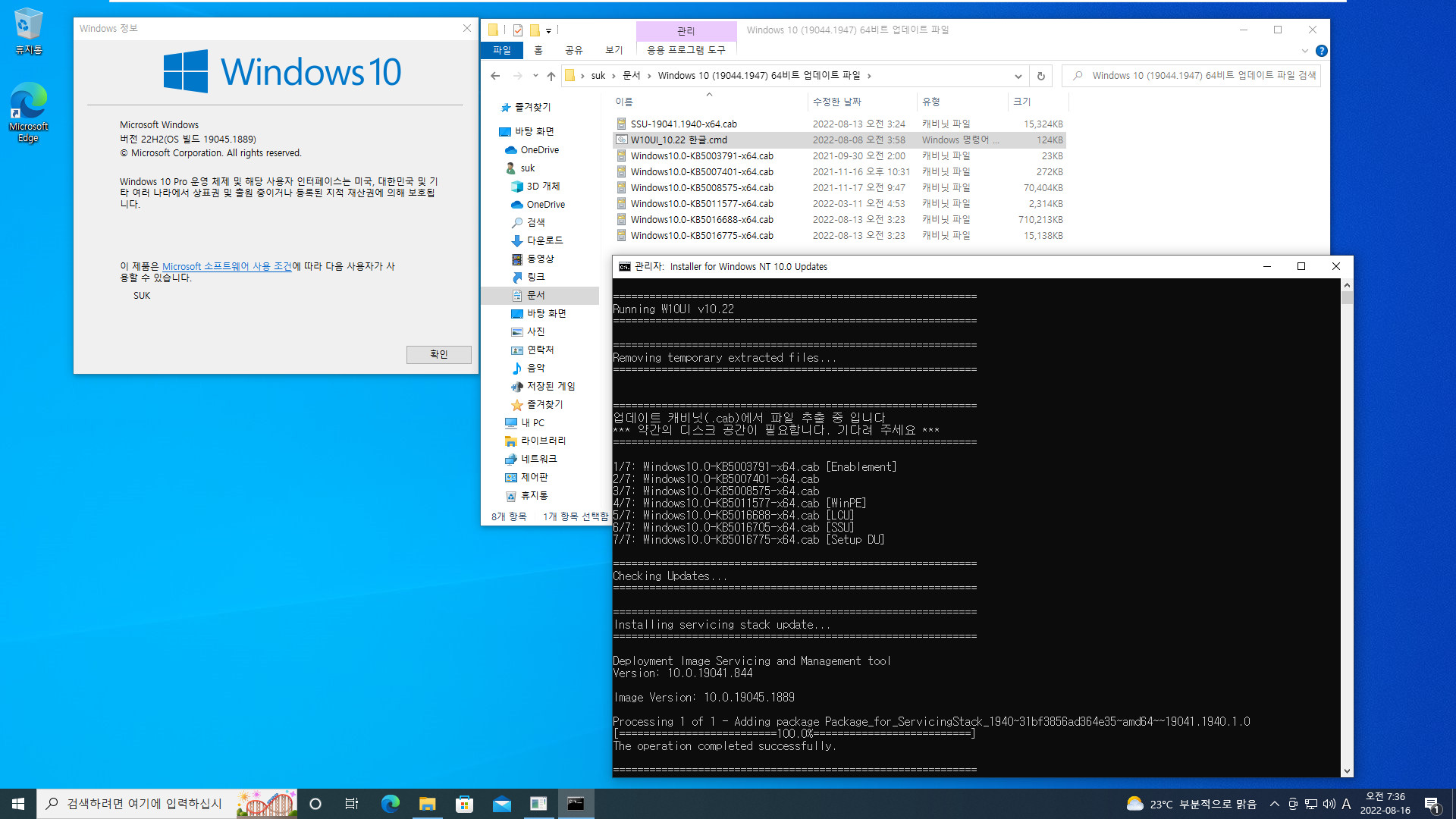Expand 문서 breadcrumb chevron in address bar
This screenshot has width=1456, height=819.
pyautogui.click(x=649, y=76)
